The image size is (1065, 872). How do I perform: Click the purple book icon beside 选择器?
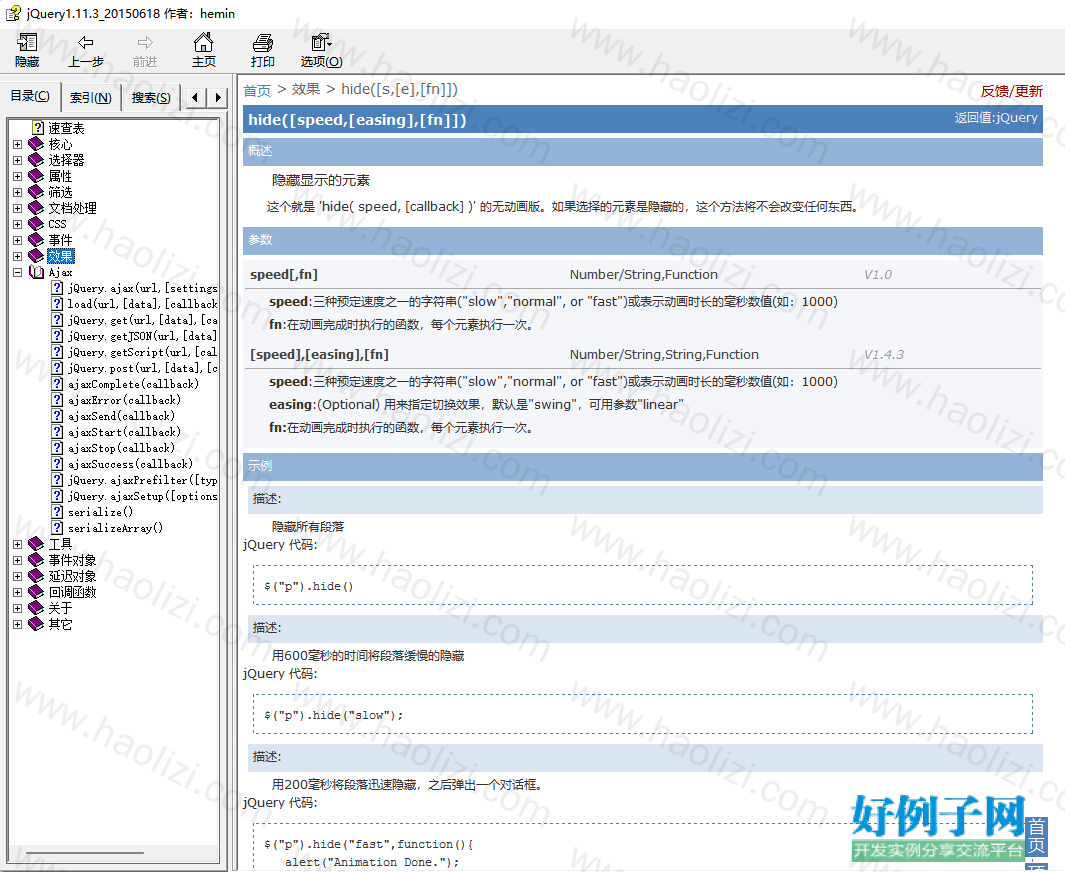[x=36, y=160]
